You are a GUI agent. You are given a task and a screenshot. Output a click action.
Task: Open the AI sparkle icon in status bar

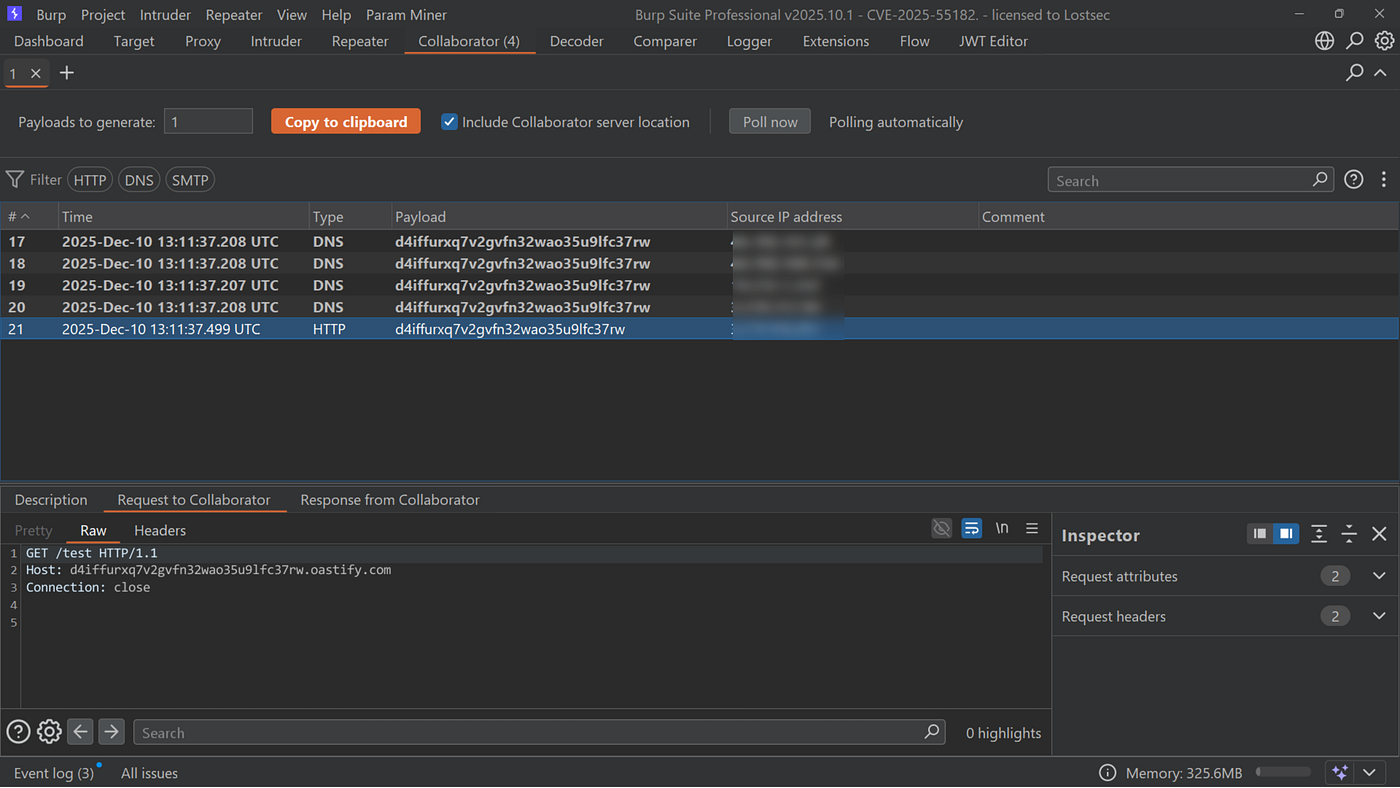tap(1340, 773)
